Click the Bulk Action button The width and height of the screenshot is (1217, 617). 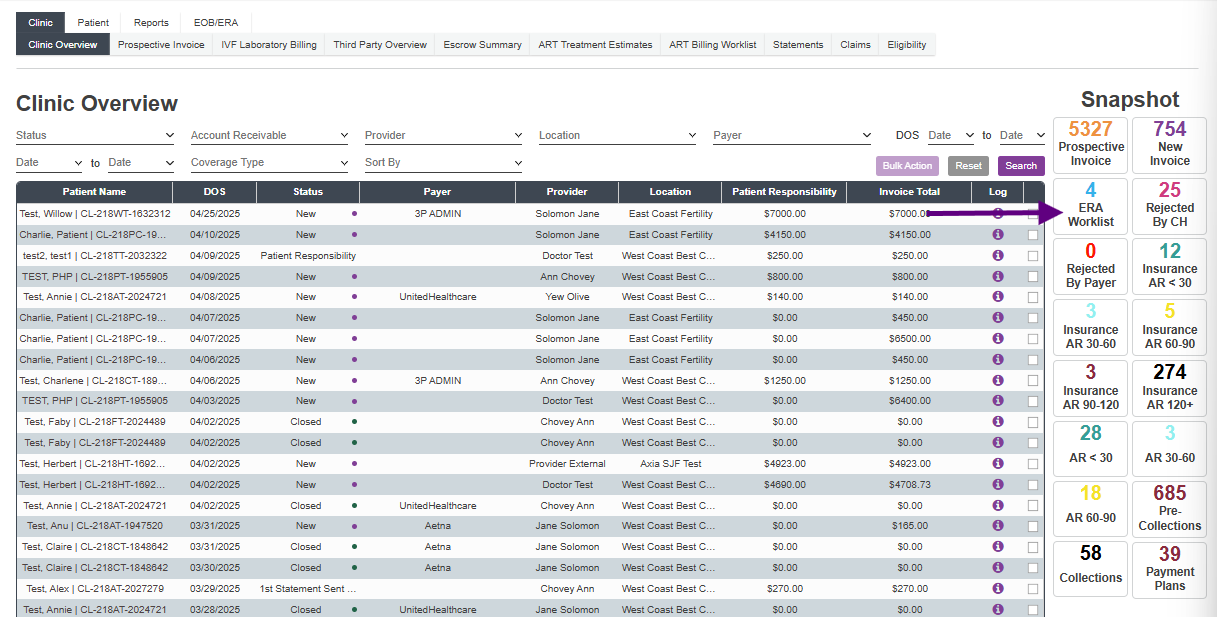(907, 166)
